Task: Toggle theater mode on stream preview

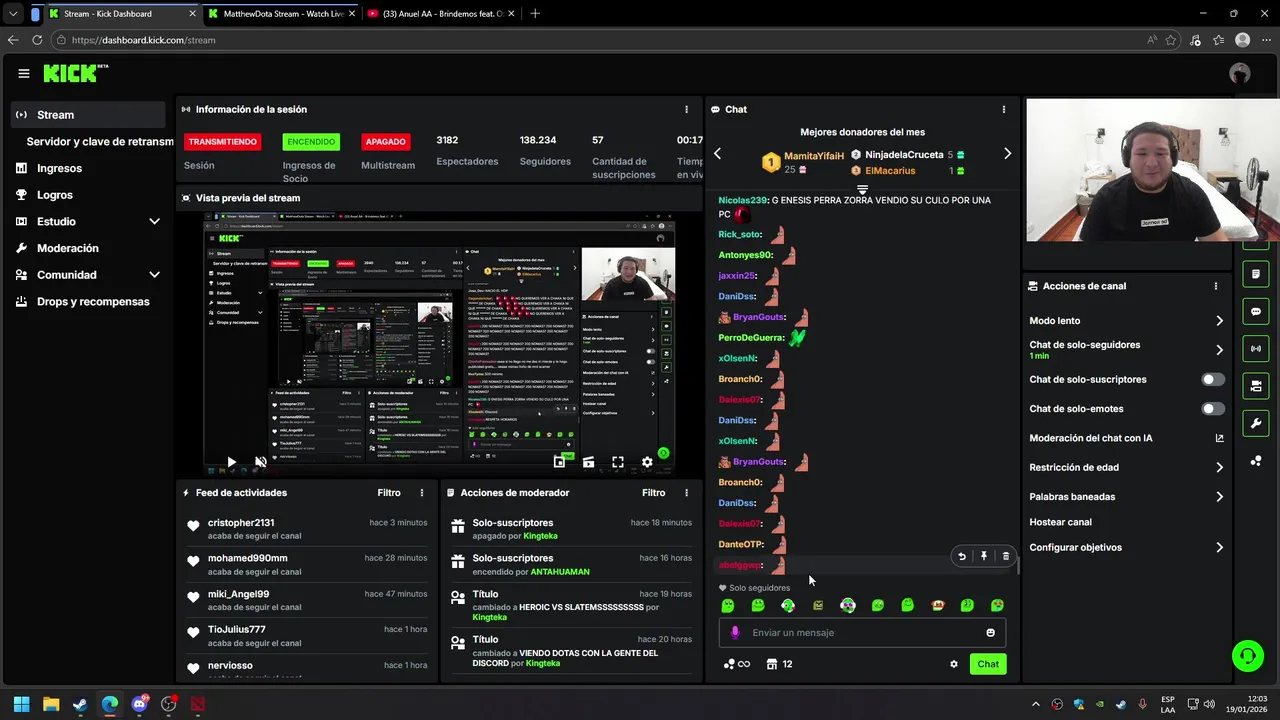Action: [588, 462]
